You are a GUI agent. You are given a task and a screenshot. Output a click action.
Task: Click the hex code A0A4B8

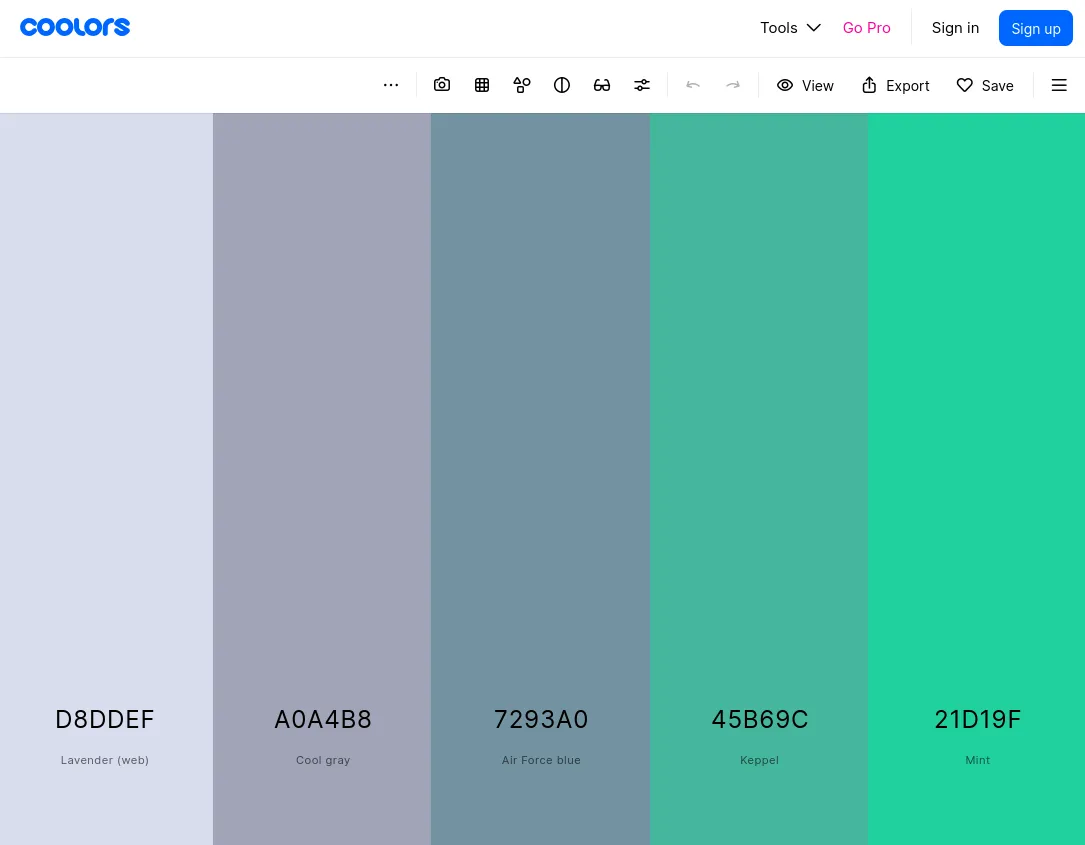tap(323, 720)
